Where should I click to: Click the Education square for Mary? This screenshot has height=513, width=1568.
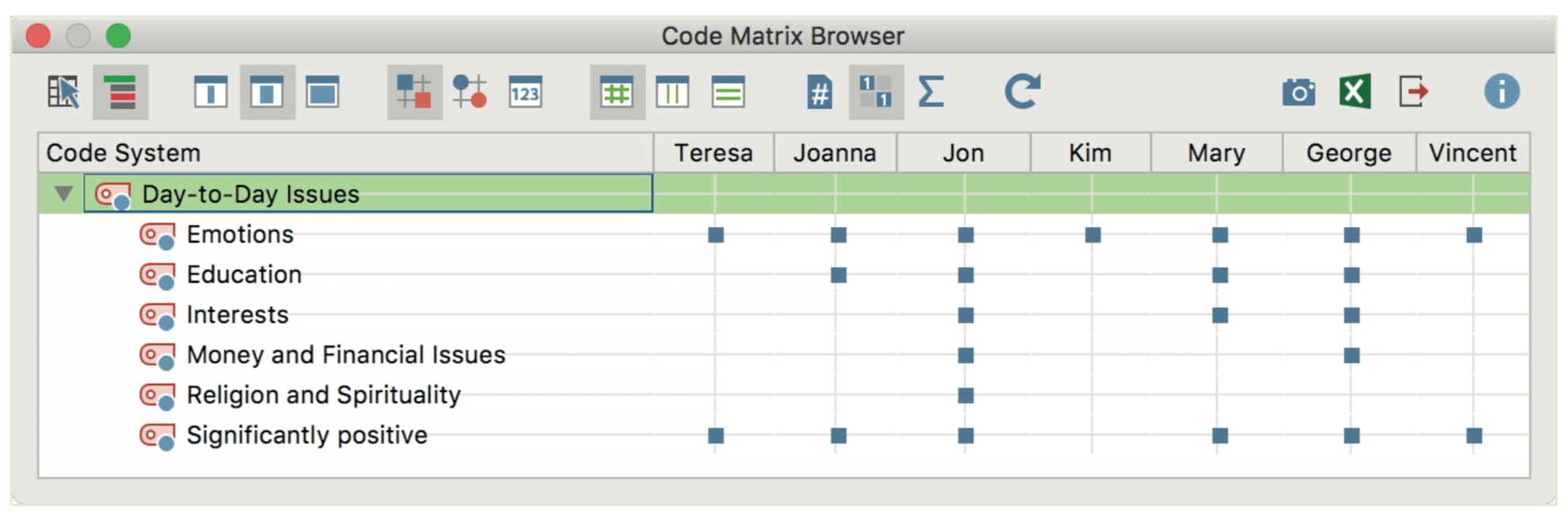(1220, 275)
